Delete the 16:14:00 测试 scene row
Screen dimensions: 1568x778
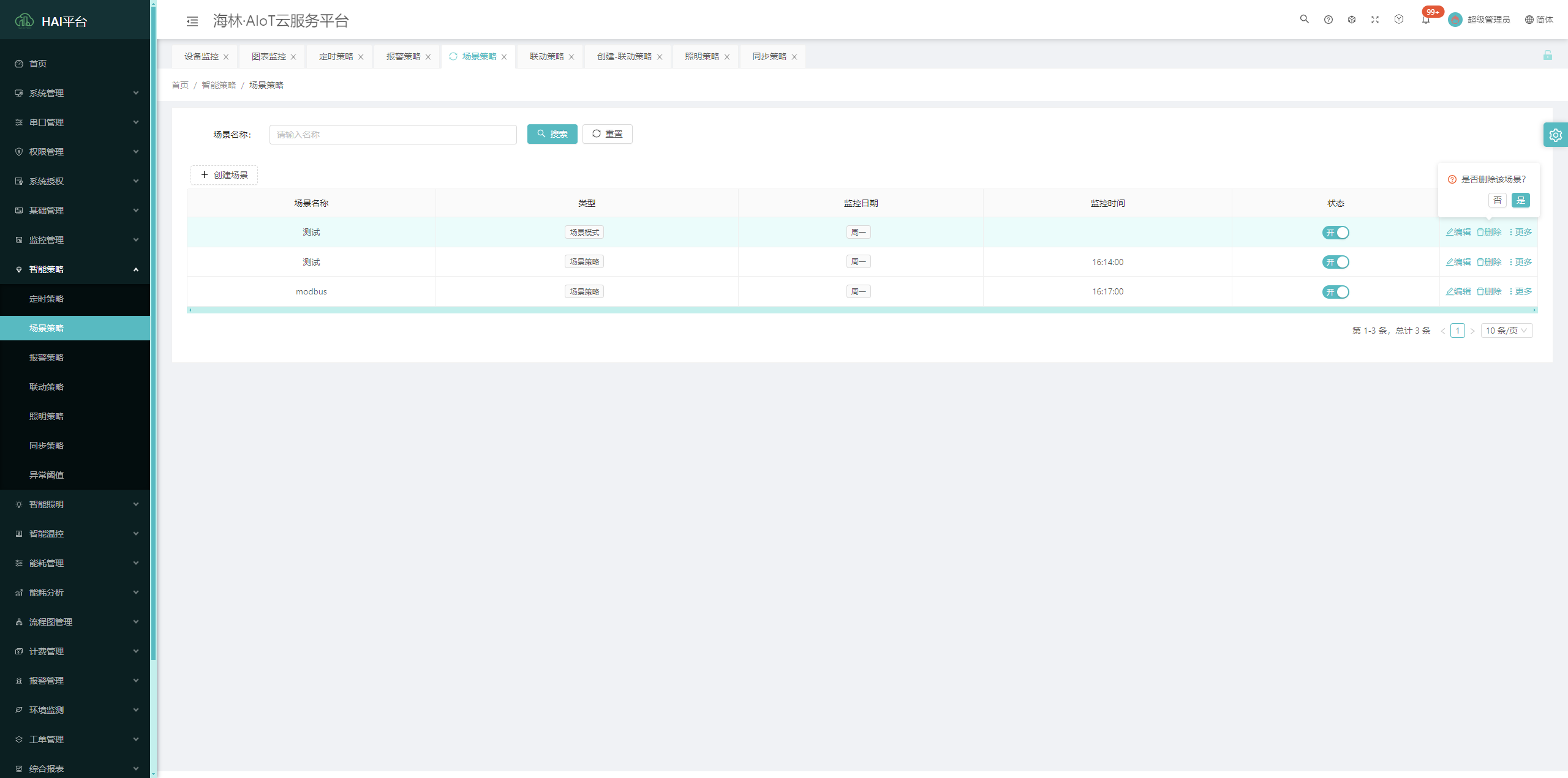[x=1489, y=262]
